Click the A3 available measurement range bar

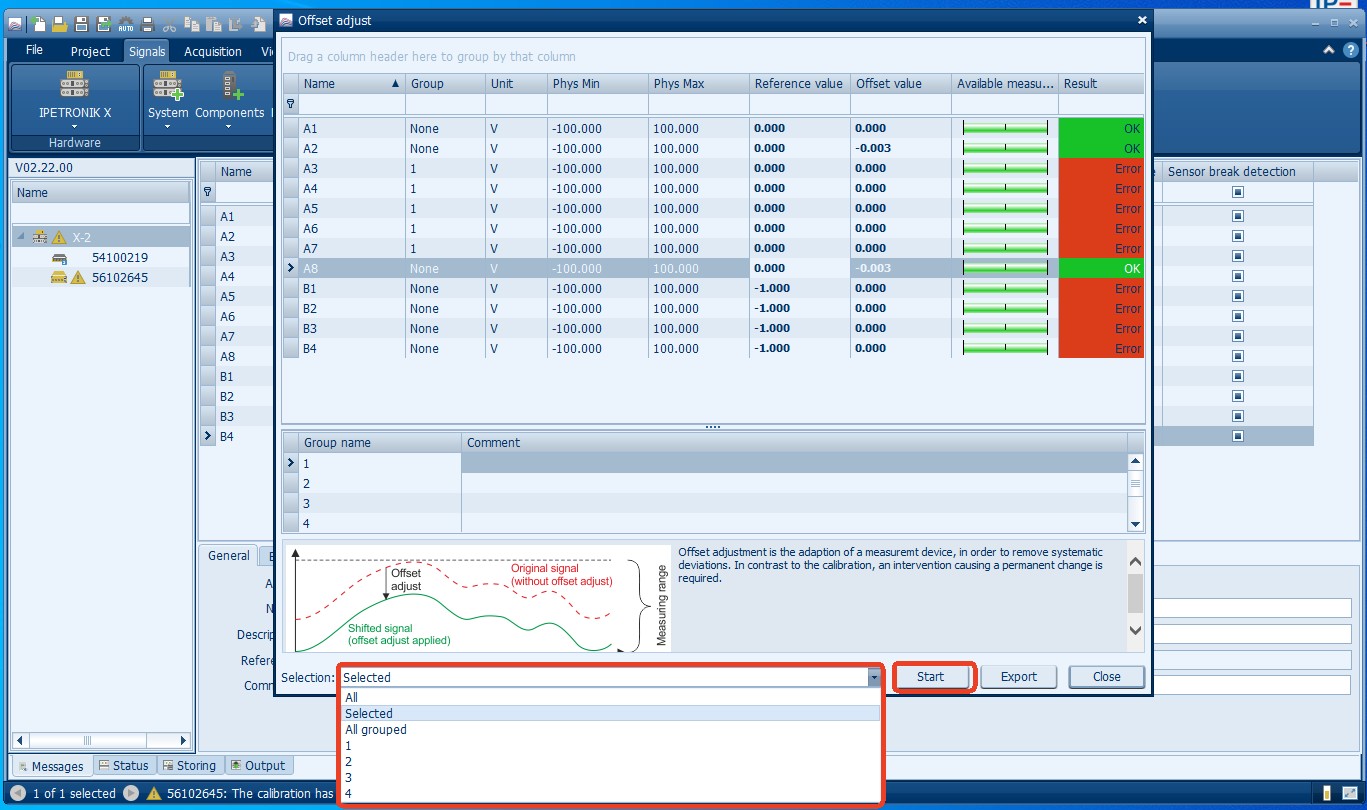pyautogui.click(x=1004, y=168)
